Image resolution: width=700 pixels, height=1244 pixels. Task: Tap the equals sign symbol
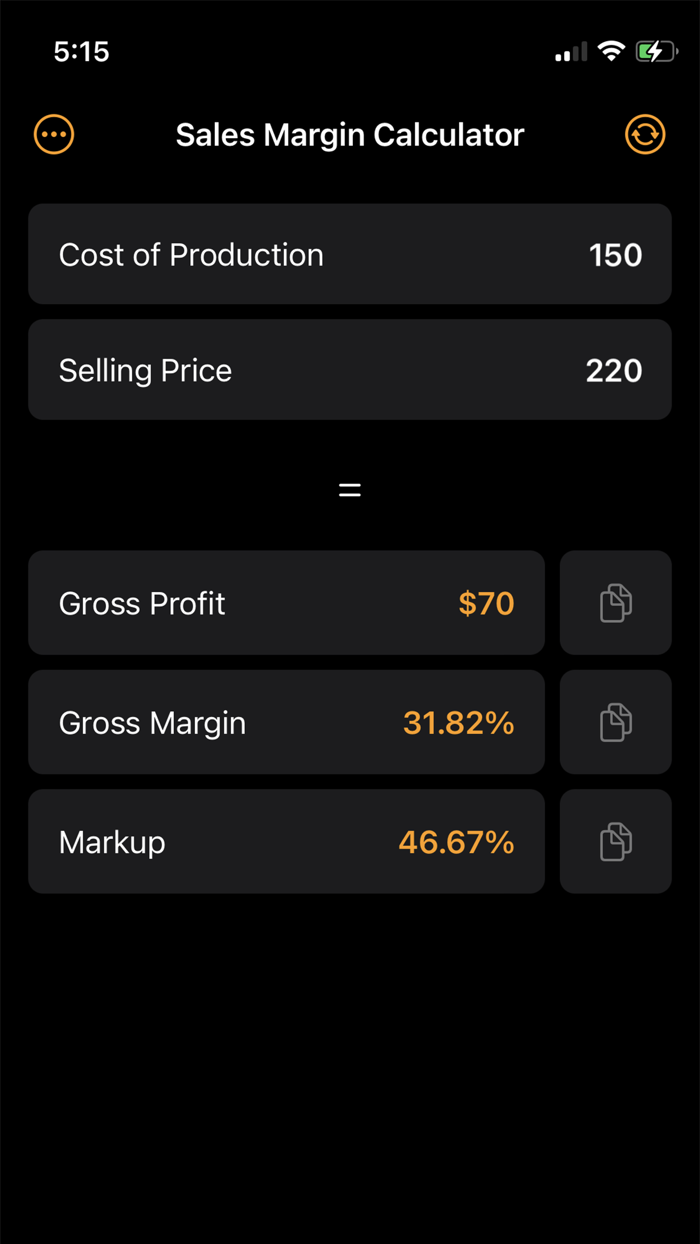(349, 489)
